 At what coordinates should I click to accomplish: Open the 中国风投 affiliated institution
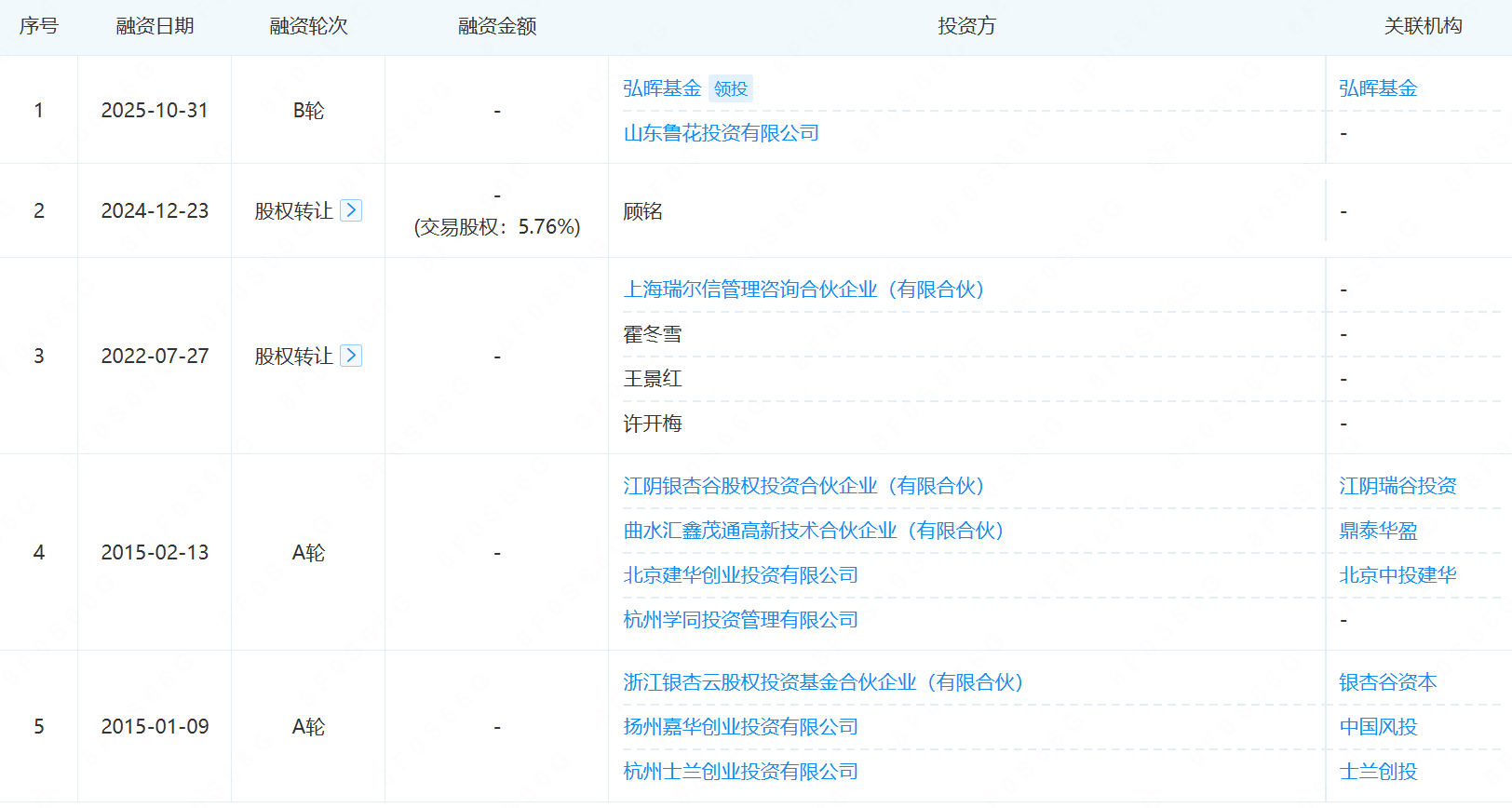pyautogui.click(x=1378, y=727)
